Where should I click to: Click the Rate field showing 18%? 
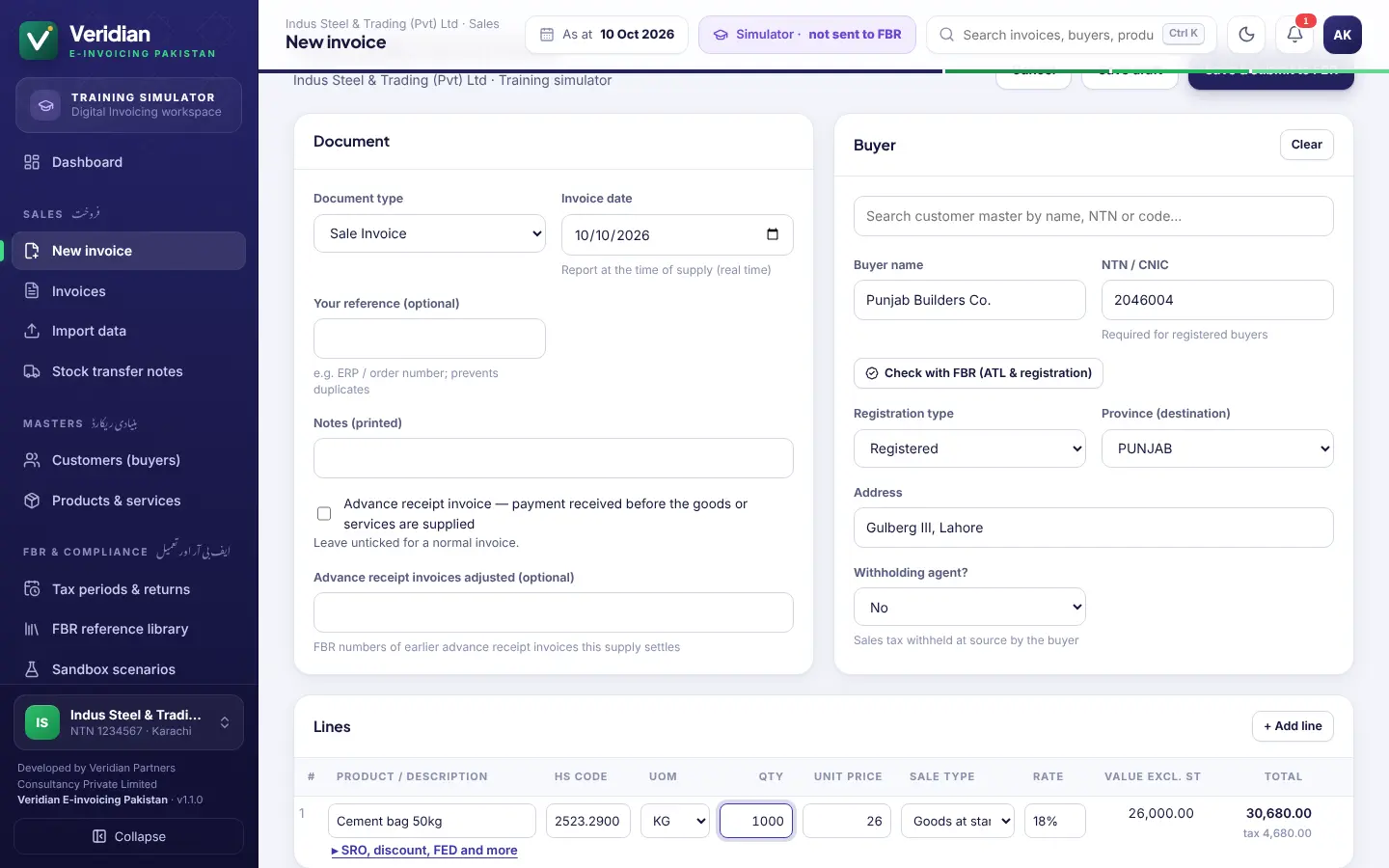[1055, 821]
